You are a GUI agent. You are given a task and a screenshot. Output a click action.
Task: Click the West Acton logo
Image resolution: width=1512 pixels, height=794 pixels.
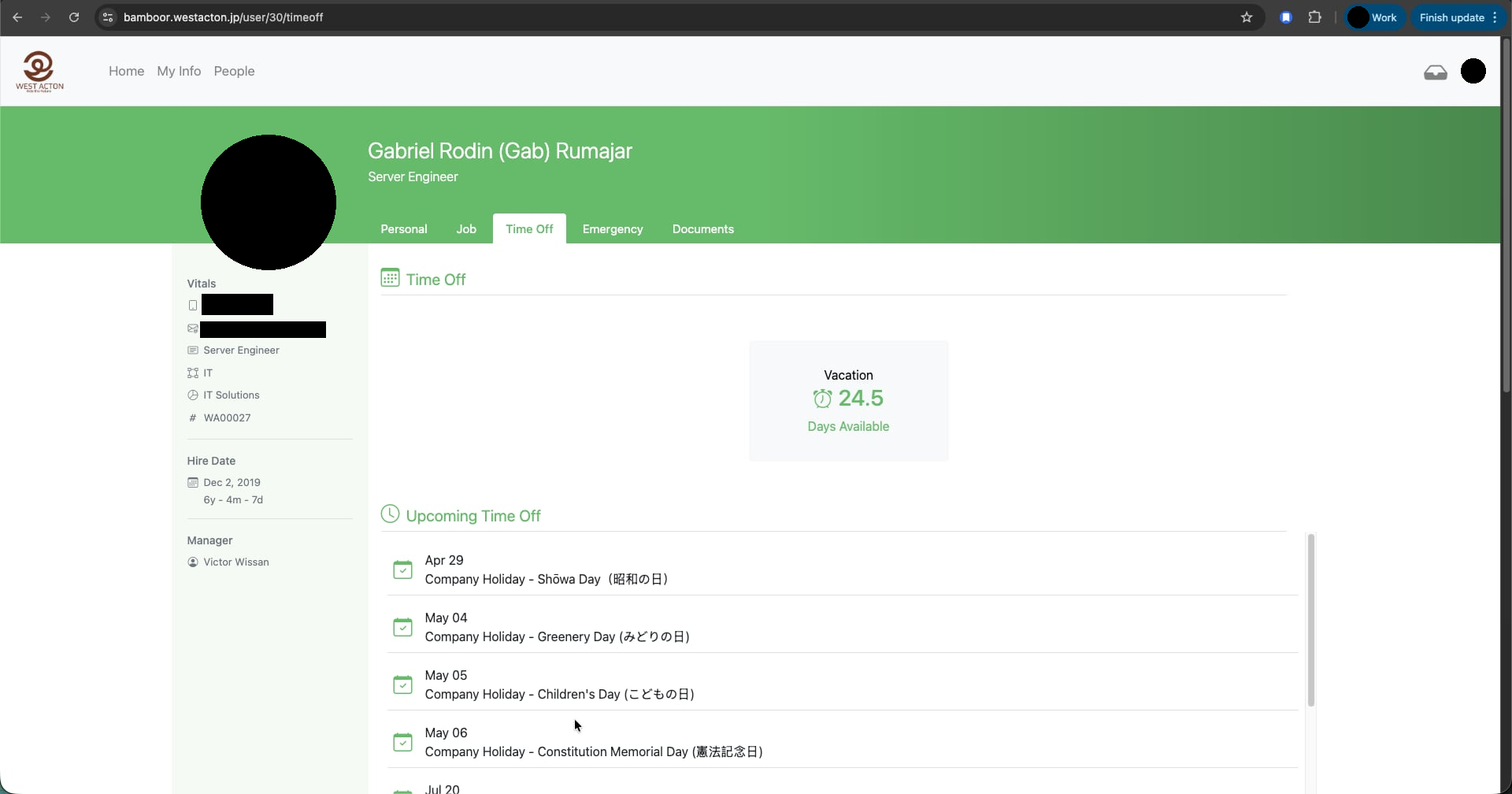39,72
